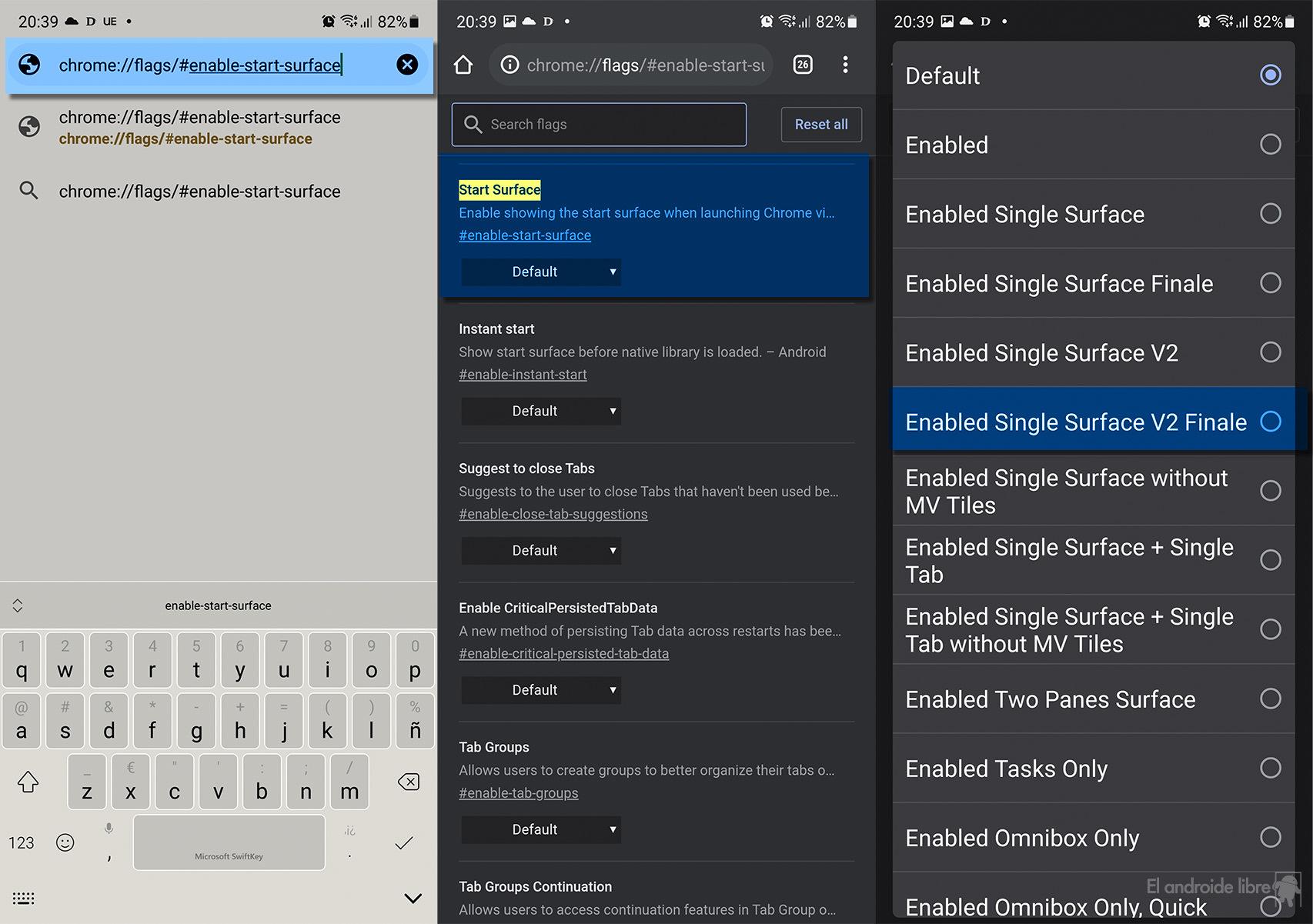Screen dimensions: 1313x924
Task: Open the Tab Groups Default dropdown
Action: (541, 829)
